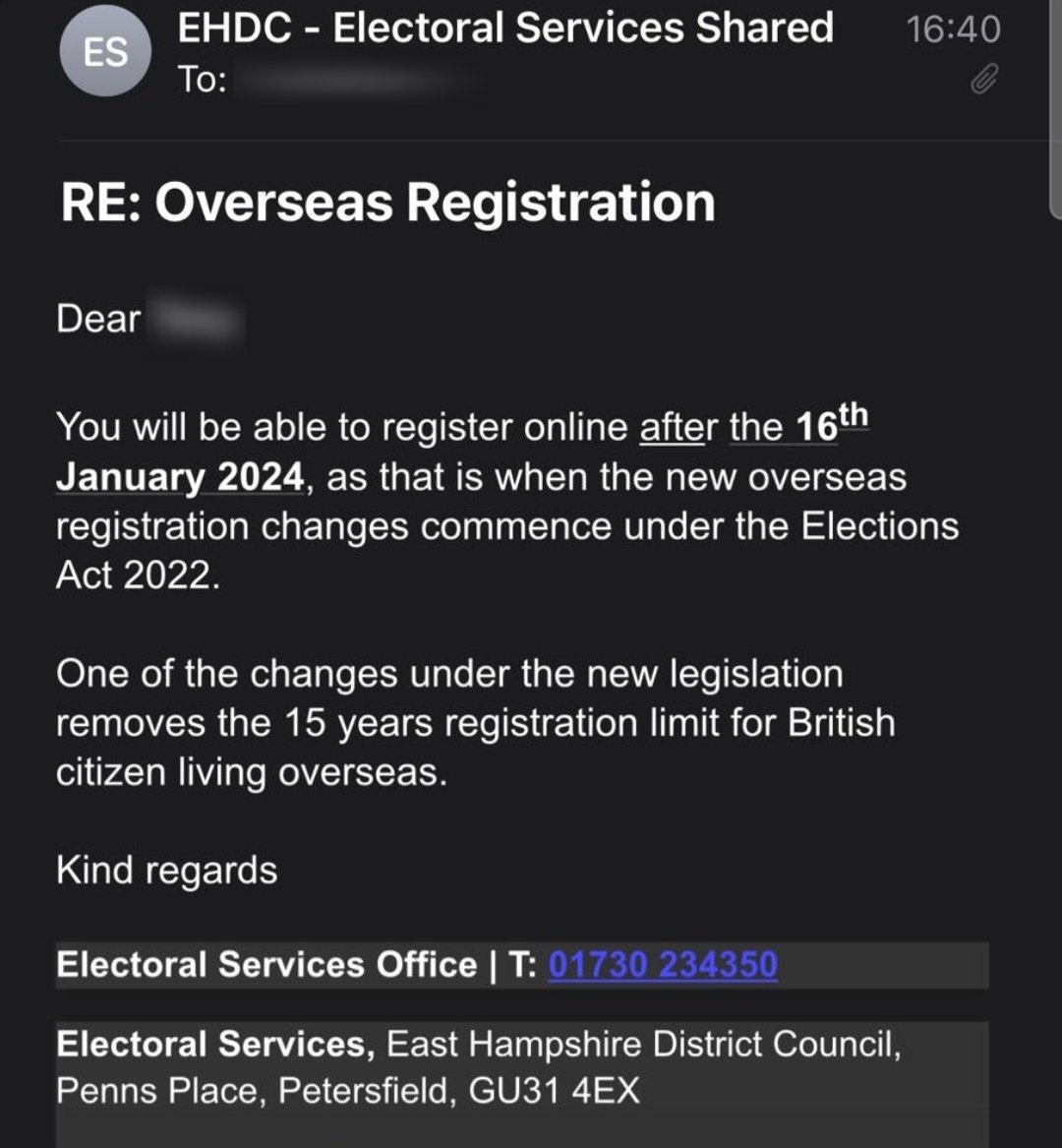This screenshot has width=1062, height=1148.
Task: Click the To: label
Action: click(203, 80)
